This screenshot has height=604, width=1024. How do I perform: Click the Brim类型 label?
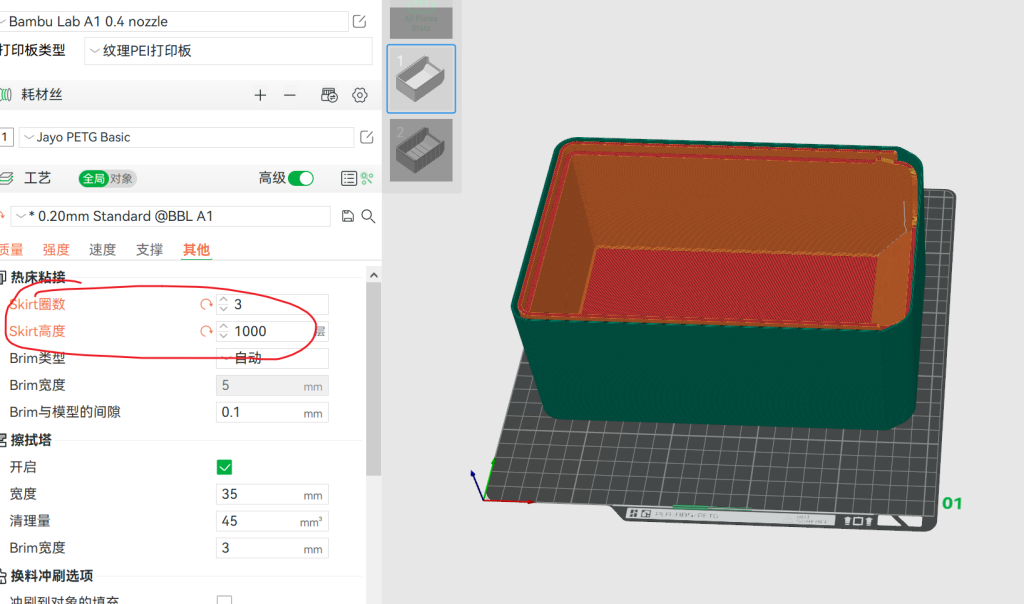coord(37,358)
